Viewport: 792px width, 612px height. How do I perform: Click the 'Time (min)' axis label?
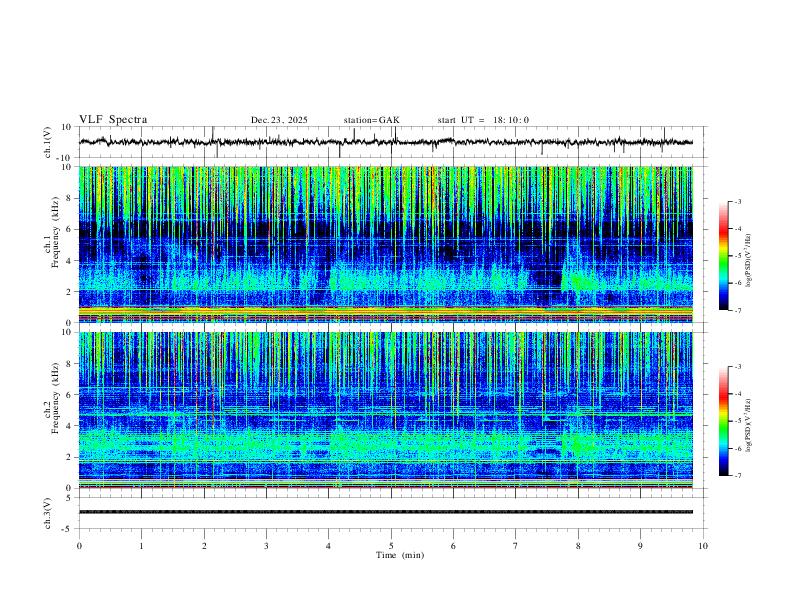click(400, 555)
